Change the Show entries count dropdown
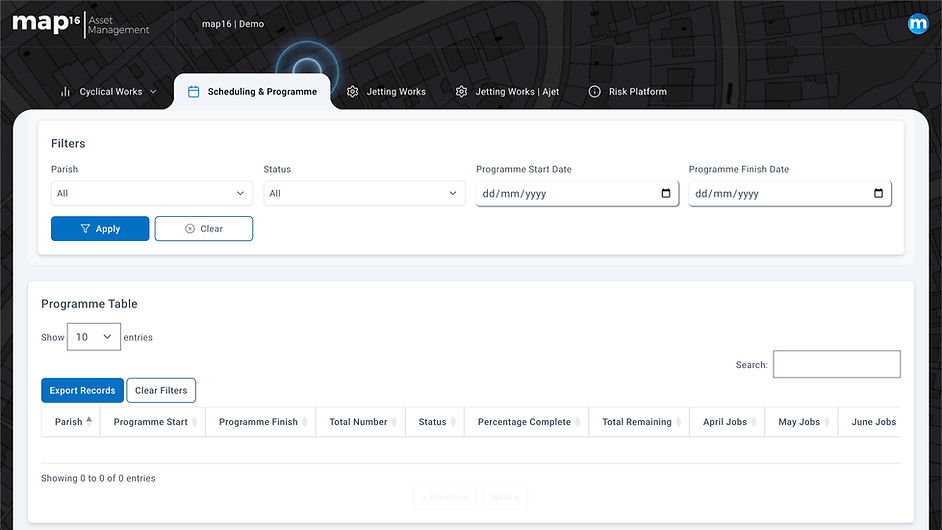The height and width of the screenshot is (530, 942). point(94,337)
